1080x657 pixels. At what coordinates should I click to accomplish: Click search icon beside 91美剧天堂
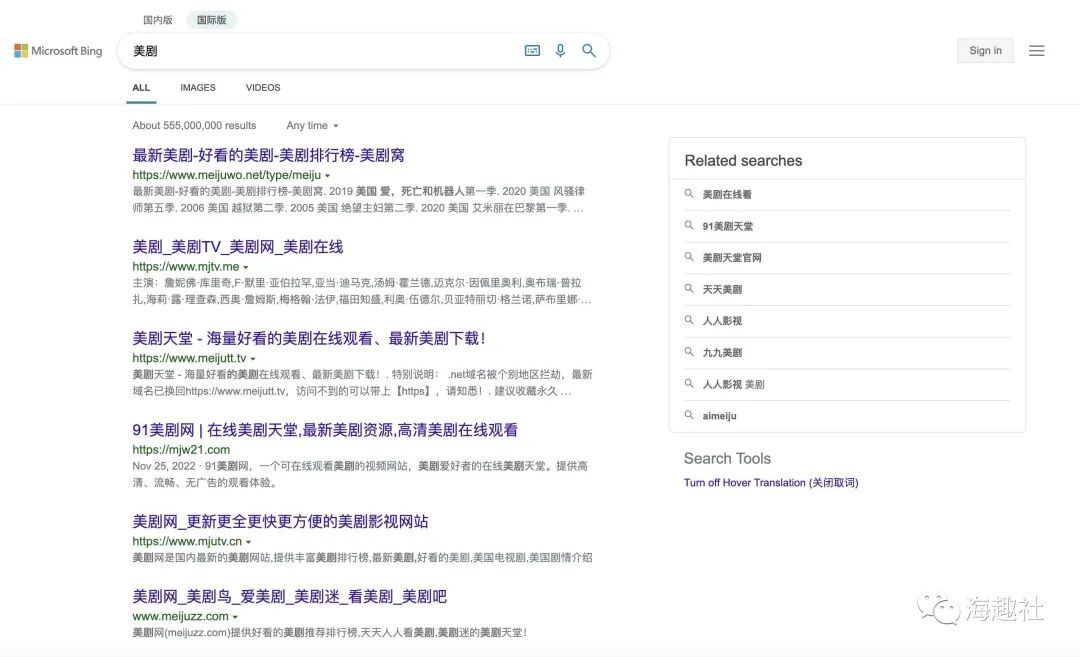[689, 226]
